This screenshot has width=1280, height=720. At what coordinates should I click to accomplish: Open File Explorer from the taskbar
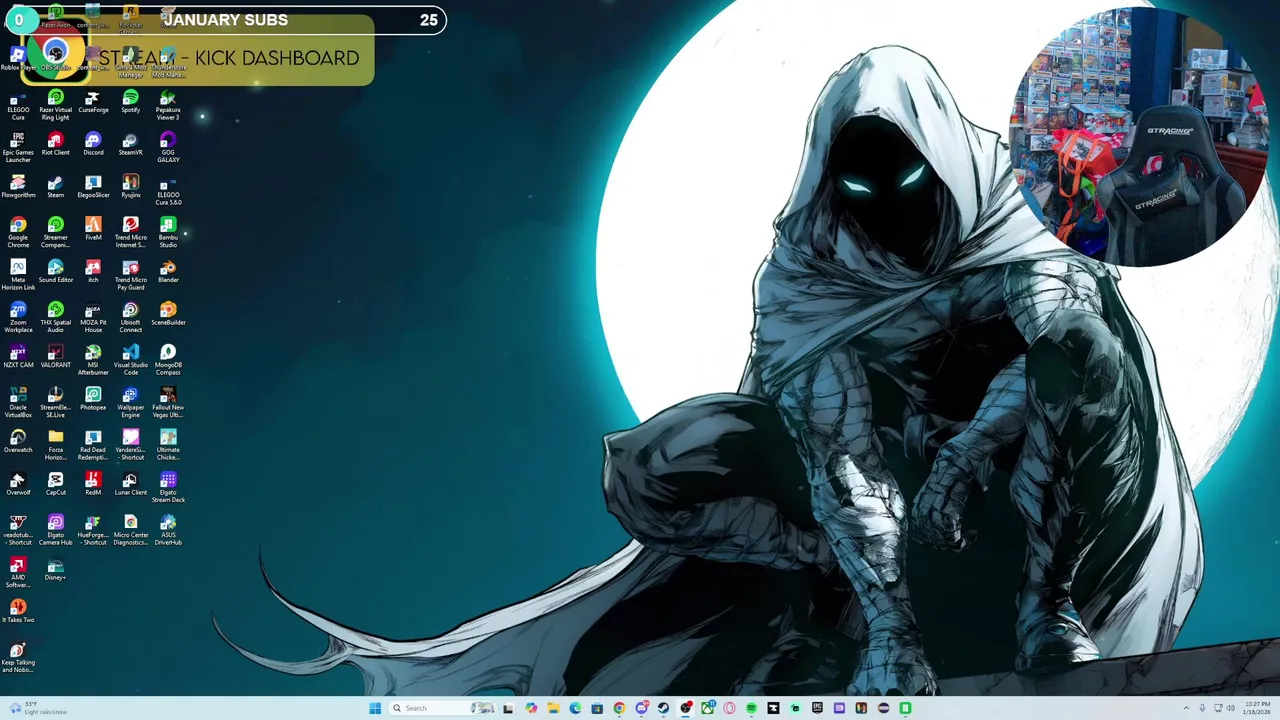[x=553, y=708]
